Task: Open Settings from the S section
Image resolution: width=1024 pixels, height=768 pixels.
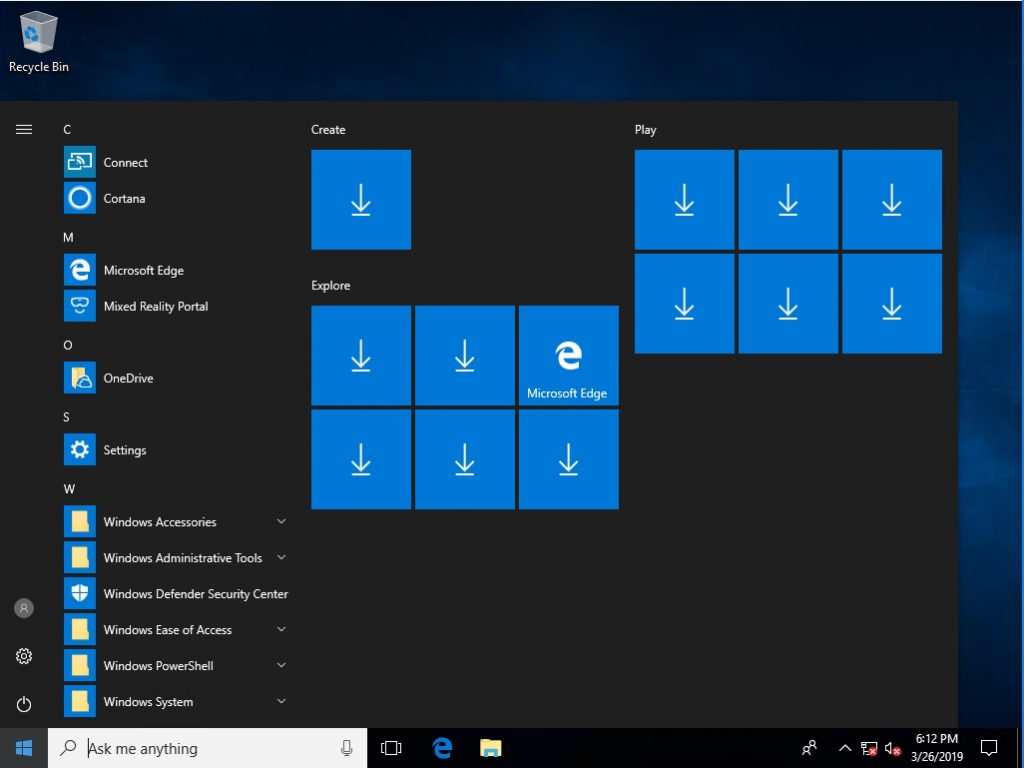Action: [80, 449]
